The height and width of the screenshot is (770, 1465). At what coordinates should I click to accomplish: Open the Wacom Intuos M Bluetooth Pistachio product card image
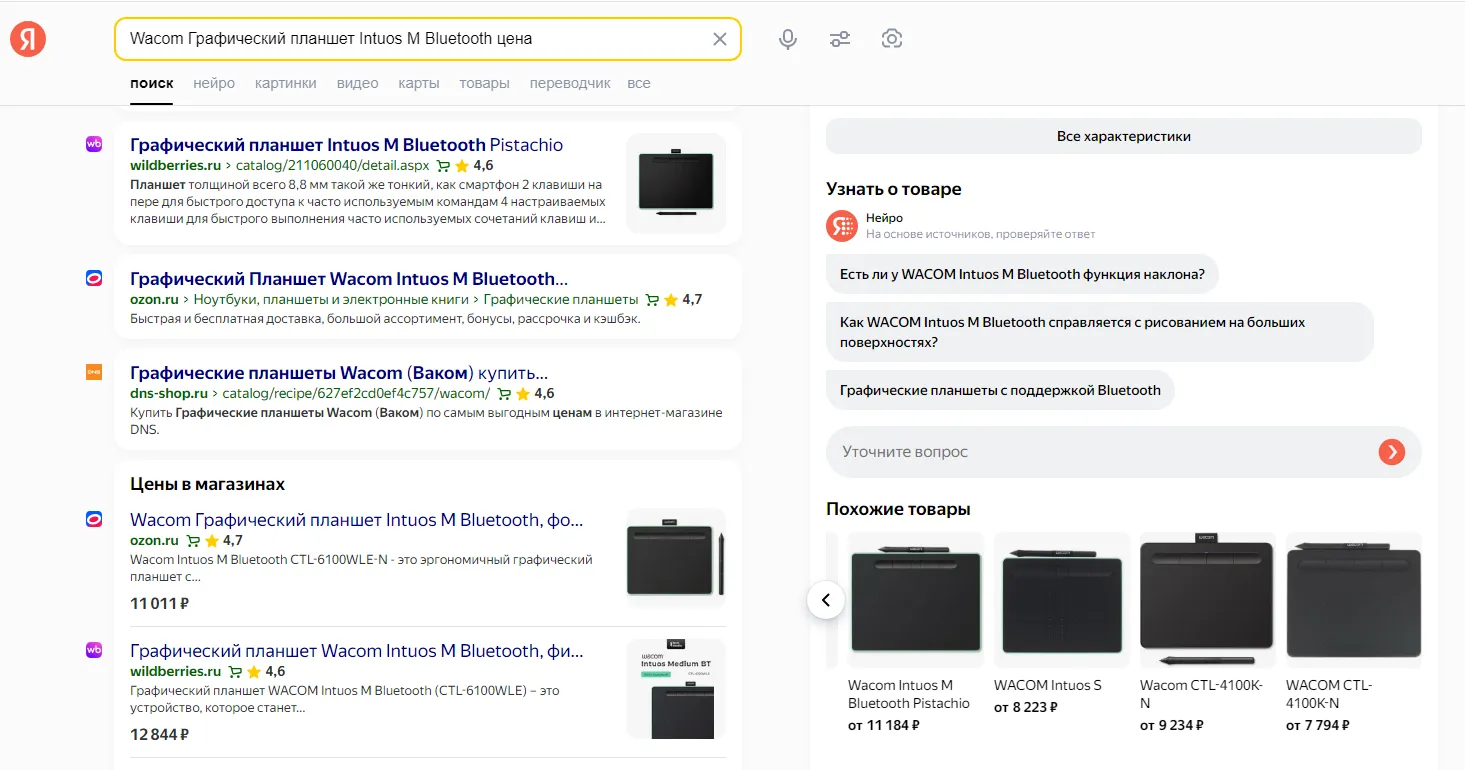(915, 600)
